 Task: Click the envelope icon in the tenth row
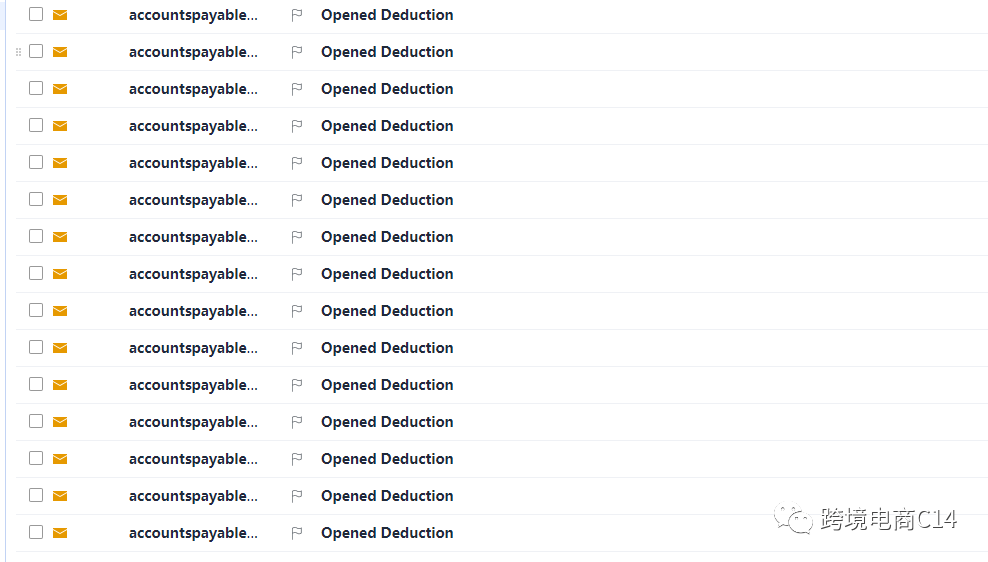[60, 348]
